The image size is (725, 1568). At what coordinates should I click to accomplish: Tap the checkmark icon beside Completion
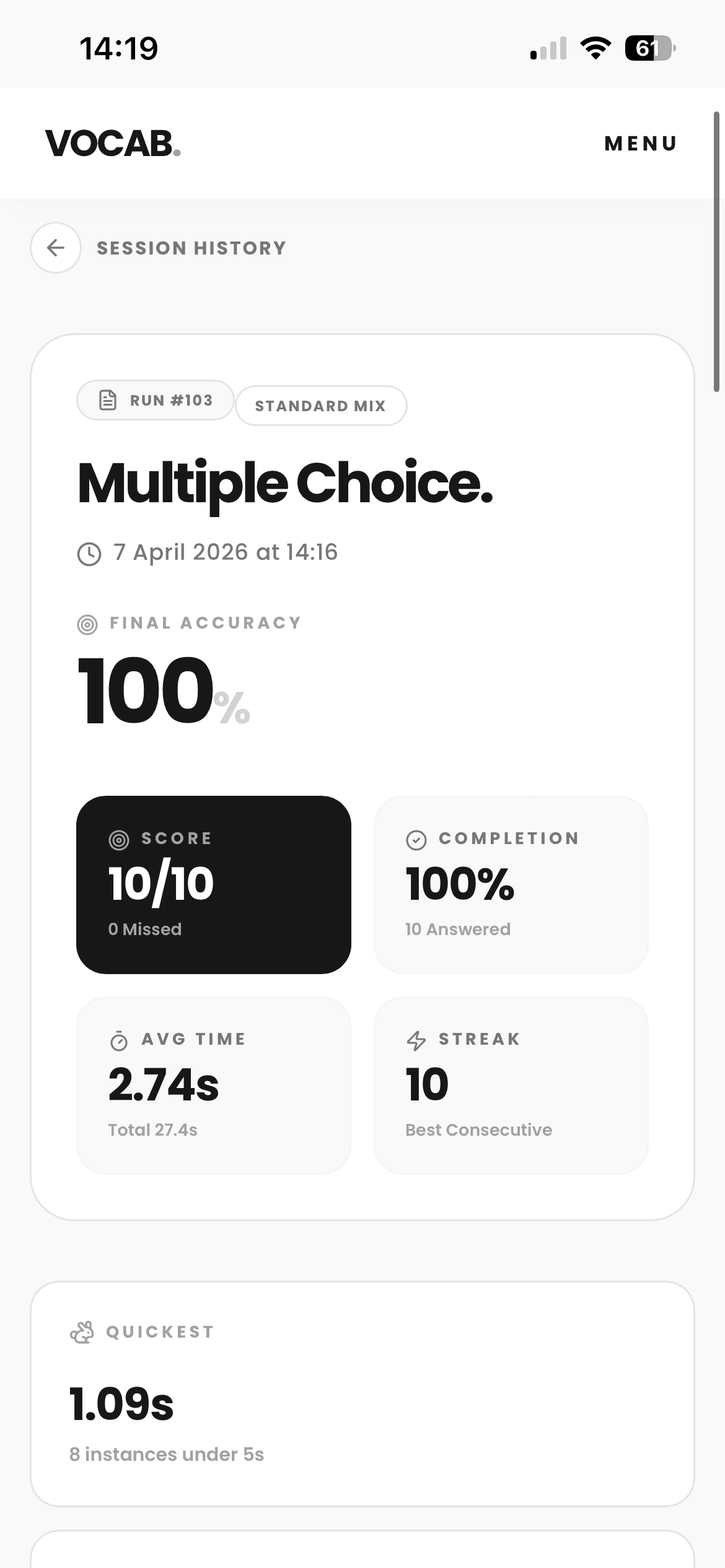coord(416,840)
